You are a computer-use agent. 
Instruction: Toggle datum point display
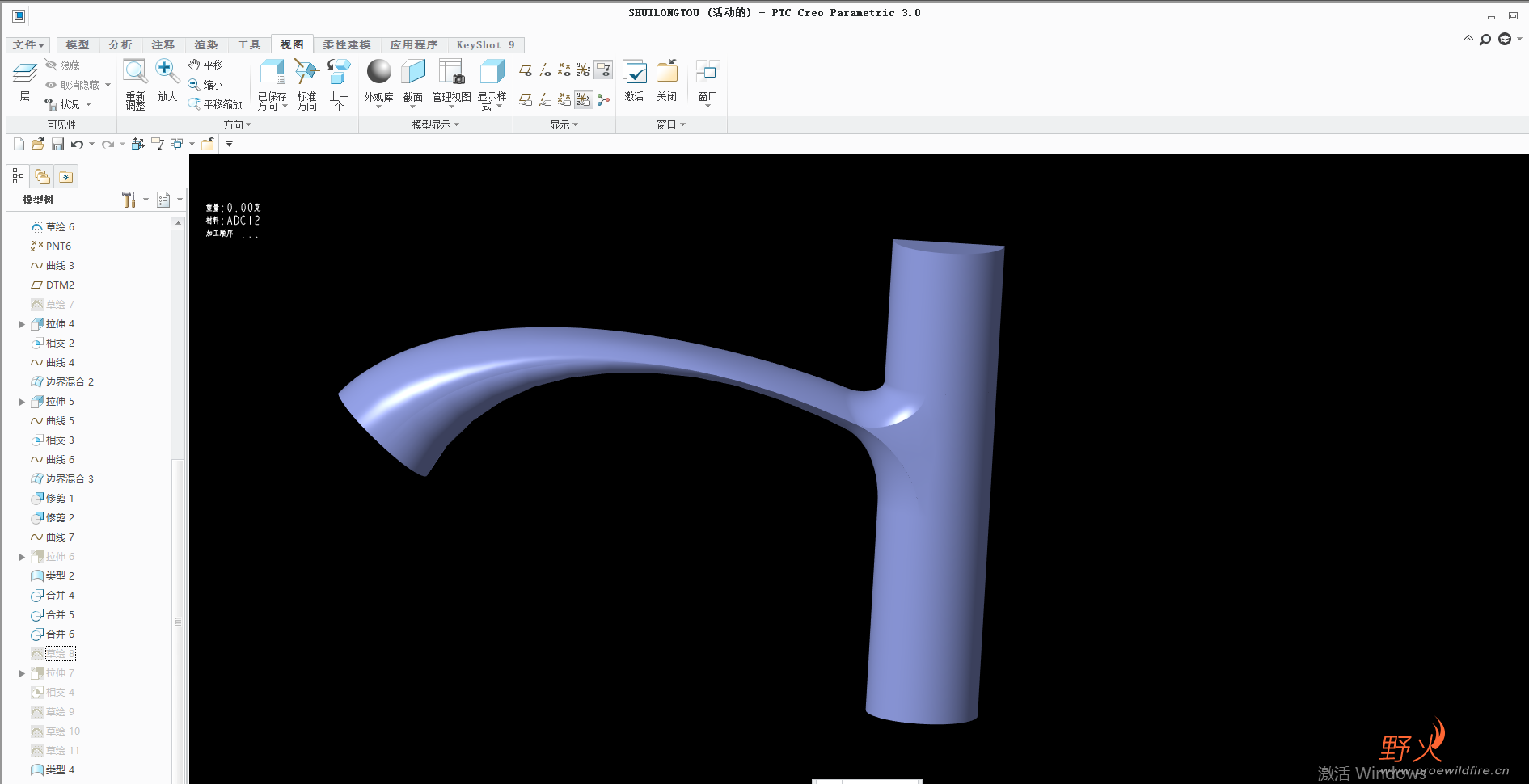point(564,70)
